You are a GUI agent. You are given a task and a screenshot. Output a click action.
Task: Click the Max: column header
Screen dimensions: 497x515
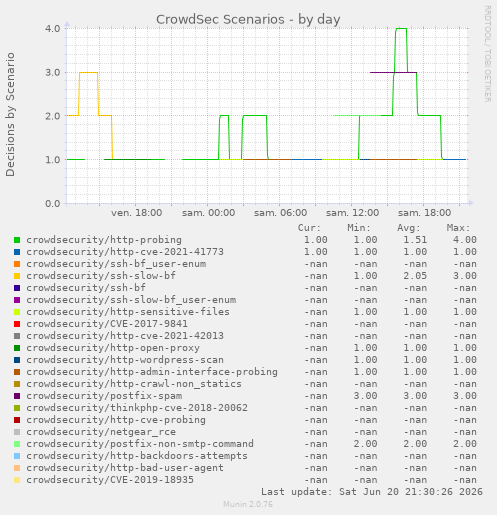coord(458,228)
